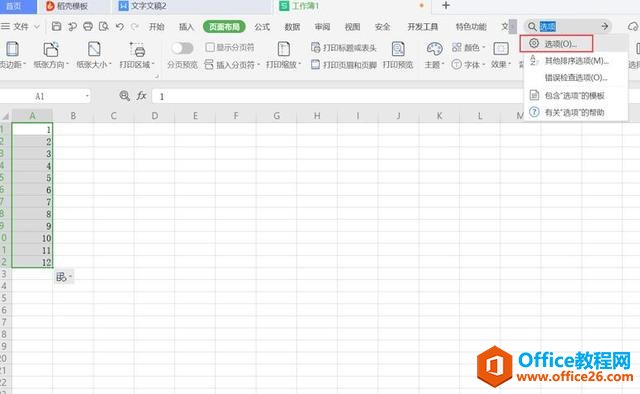This screenshot has height=394, width=640.
Task: Toggle the page break preview switch
Action: (182, 48)
